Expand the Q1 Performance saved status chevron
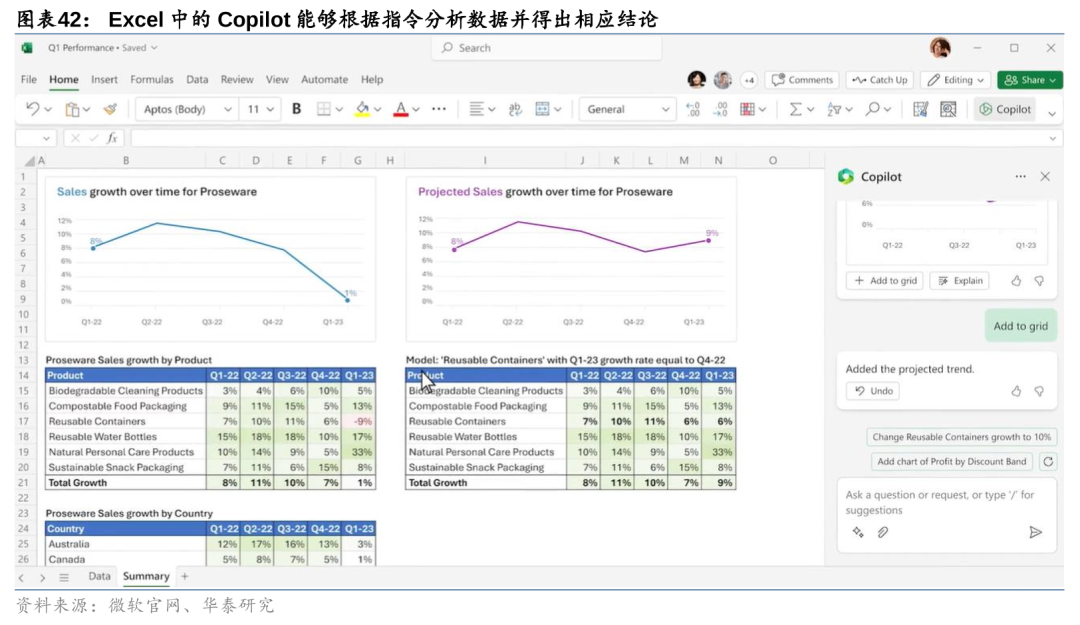The image size is (1080, 625). point(154,48)
